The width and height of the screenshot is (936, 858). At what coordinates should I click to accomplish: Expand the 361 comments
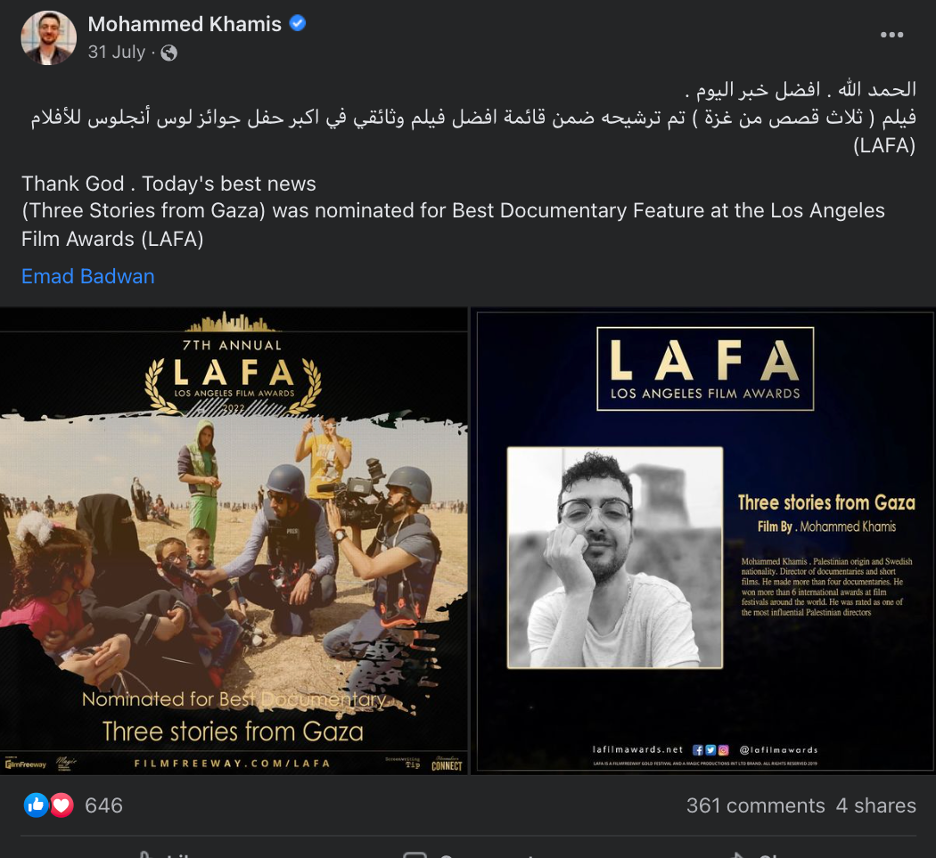coord(755,805)
